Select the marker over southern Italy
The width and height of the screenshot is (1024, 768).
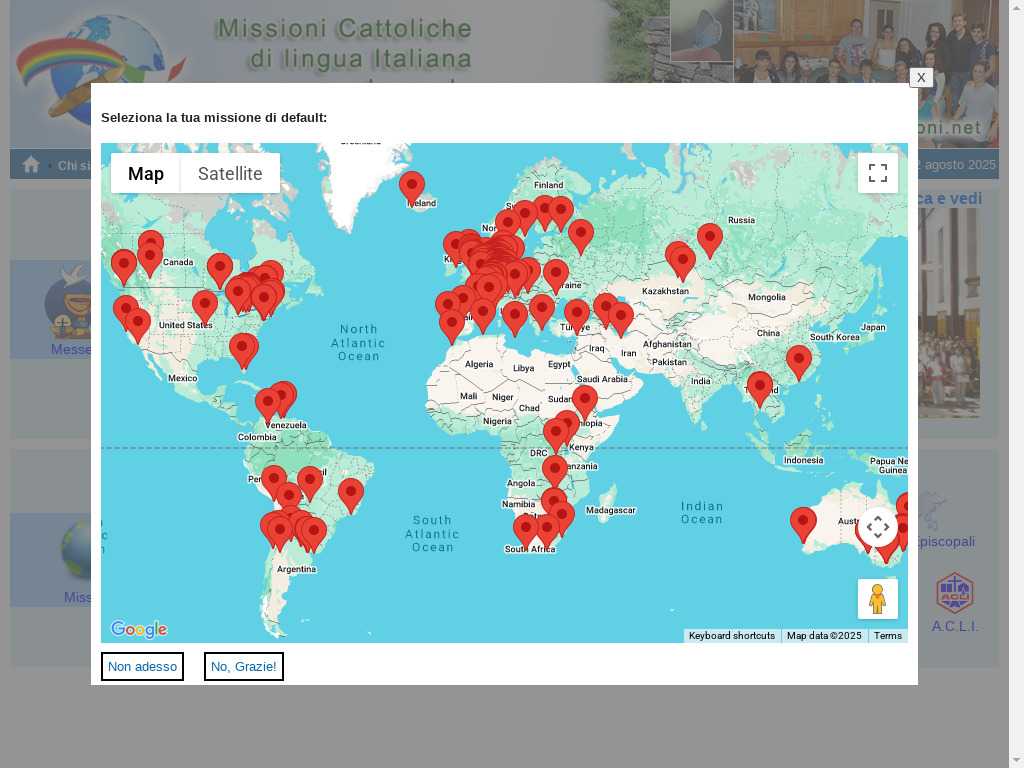point(515,317)
